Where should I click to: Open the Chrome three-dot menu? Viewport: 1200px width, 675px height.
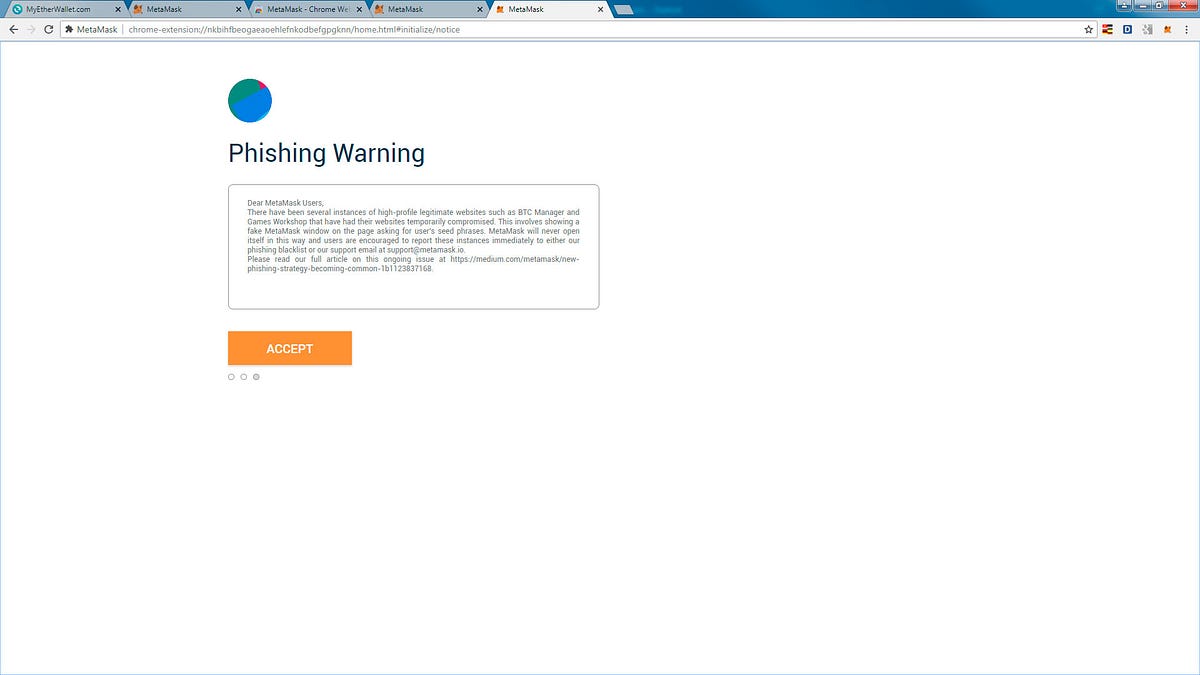pyautogui.click(x=1188, y=30)
